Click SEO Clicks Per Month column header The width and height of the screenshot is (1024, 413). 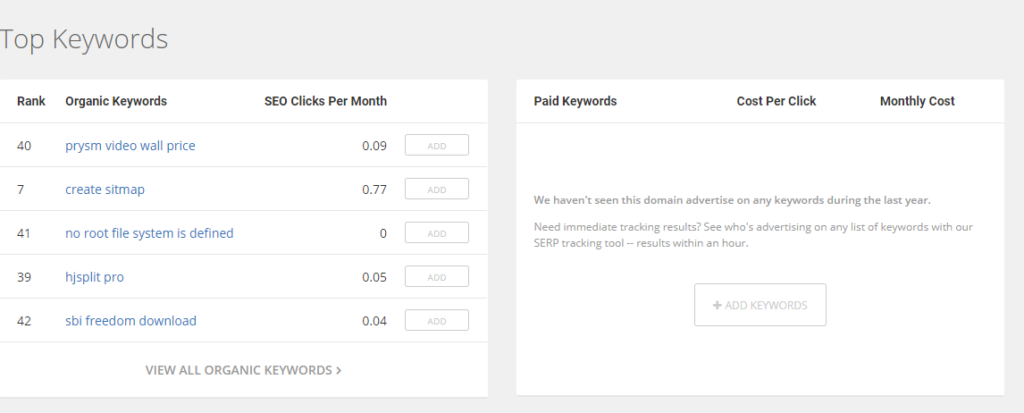click(325, 101)
